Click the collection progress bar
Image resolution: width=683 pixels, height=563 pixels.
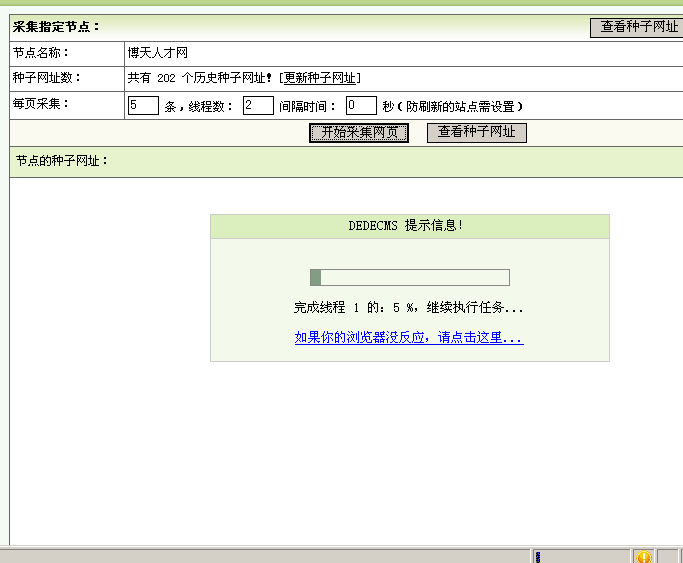pyautogui.click(x=410, y=277)
